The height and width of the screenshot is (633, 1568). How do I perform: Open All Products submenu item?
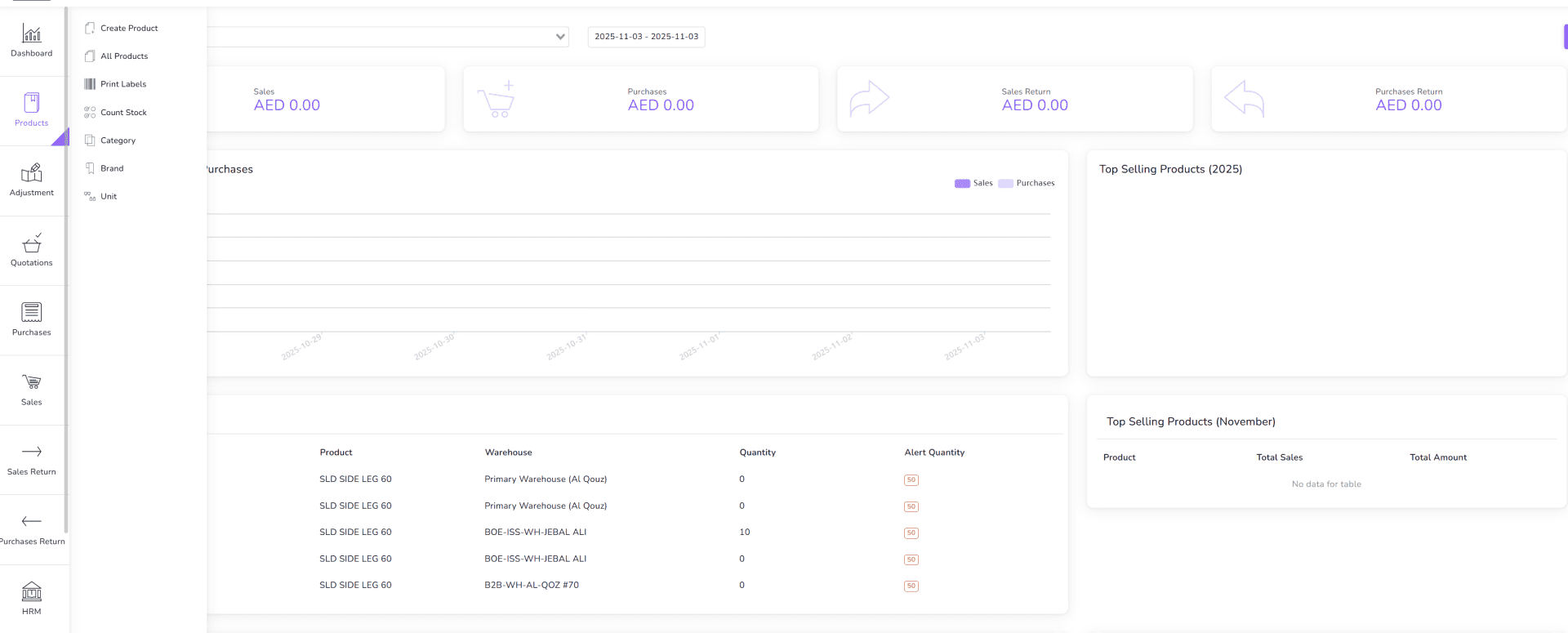[124, 56]
